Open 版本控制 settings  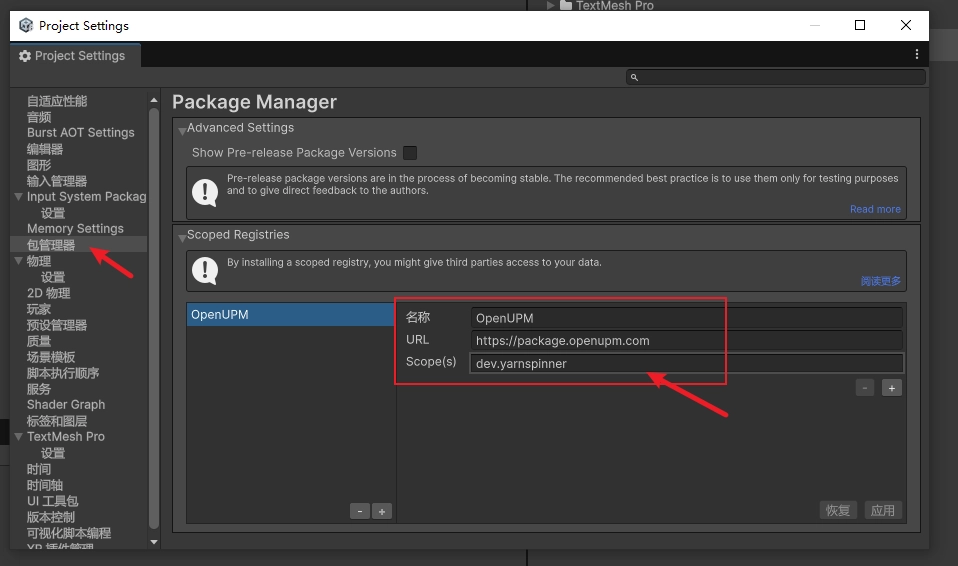(51, 516)
